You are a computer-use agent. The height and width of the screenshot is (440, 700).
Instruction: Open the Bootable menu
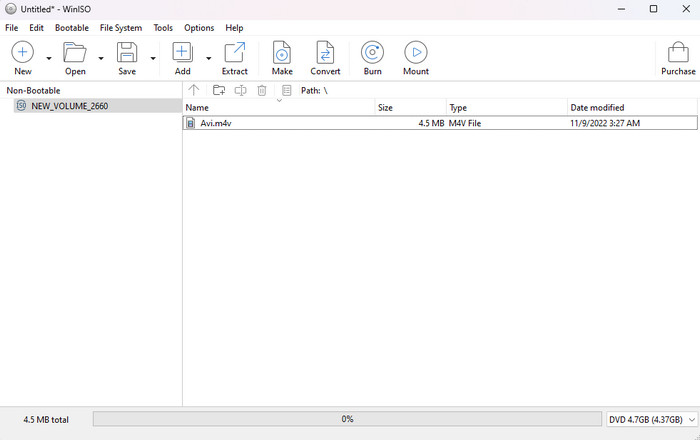click(x=72, y=28)
